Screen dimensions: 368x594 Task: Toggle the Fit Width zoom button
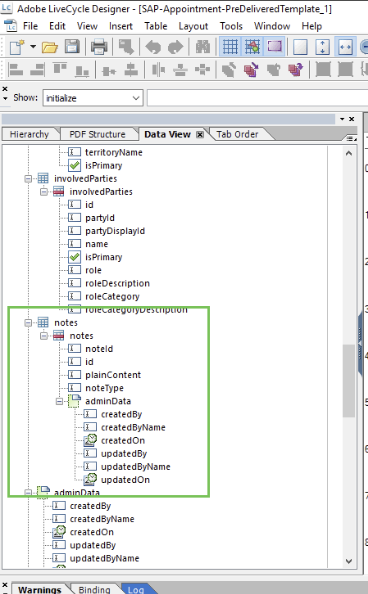pyautogui.click(x=345, y=47)
